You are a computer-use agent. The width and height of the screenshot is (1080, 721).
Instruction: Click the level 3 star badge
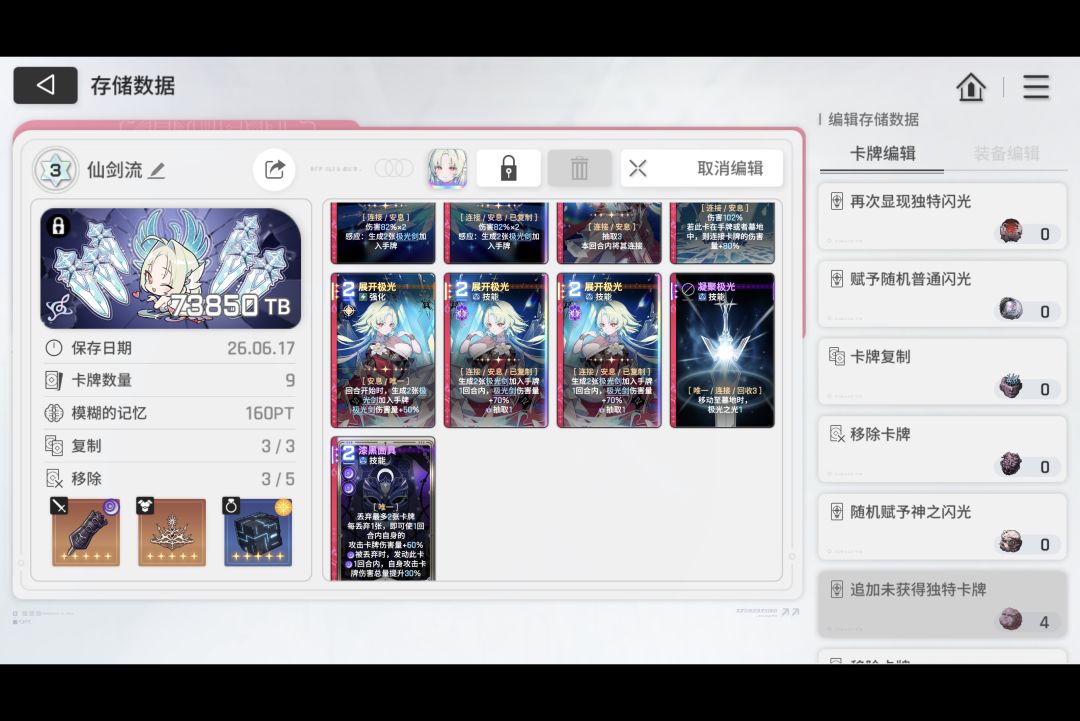56,169
